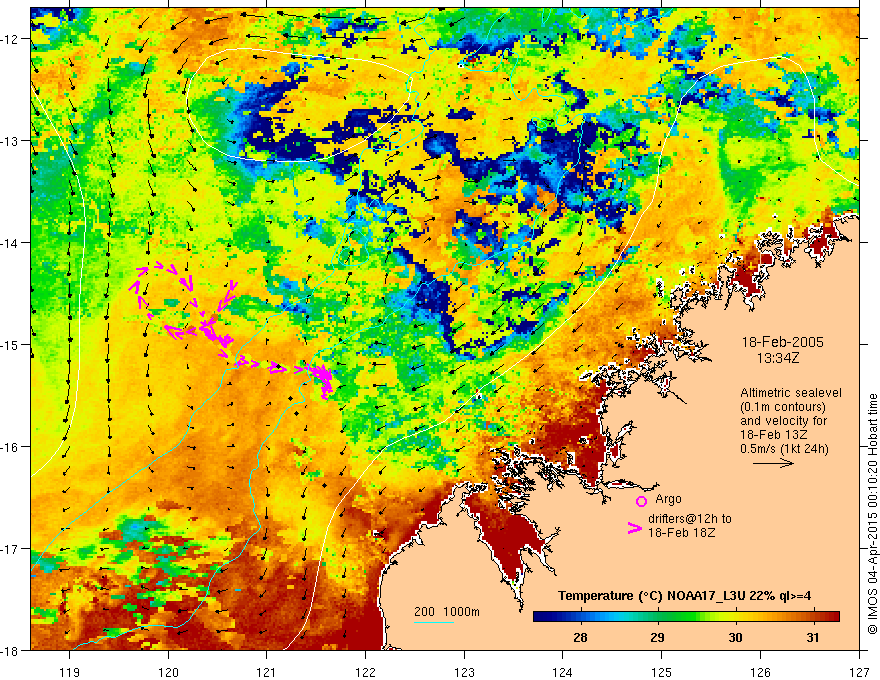Click the '200 1000m' bathymetry label
This screenshot has width=880, height=680.
(x=447, y=612)
